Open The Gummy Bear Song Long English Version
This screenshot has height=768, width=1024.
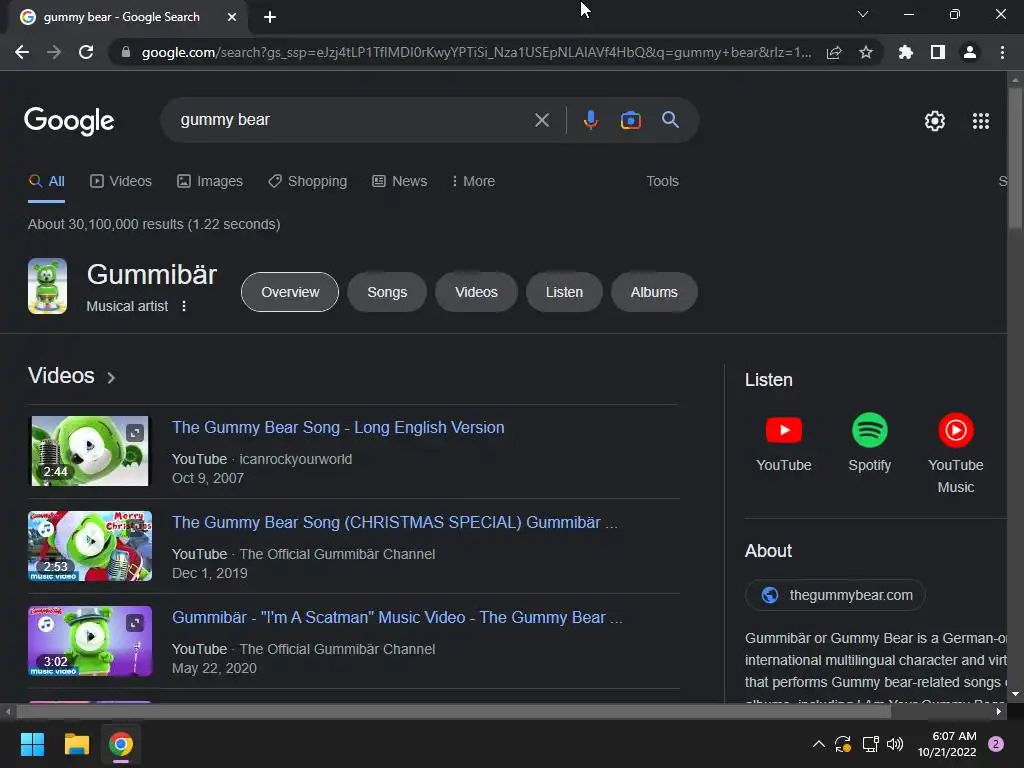tap(338, 428)
